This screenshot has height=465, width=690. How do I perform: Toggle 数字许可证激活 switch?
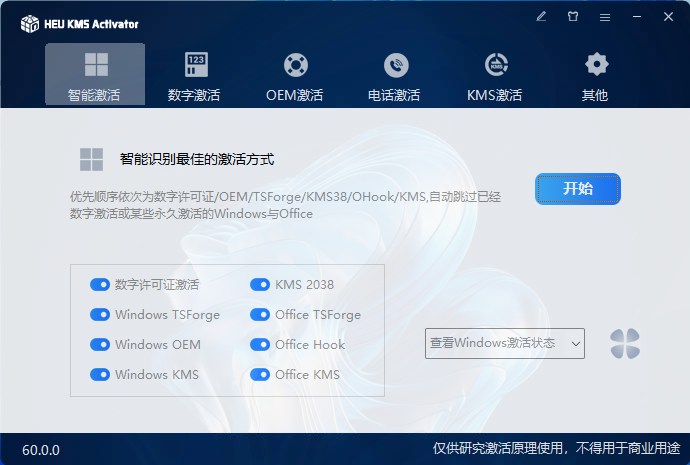click(x=100, y=285)
